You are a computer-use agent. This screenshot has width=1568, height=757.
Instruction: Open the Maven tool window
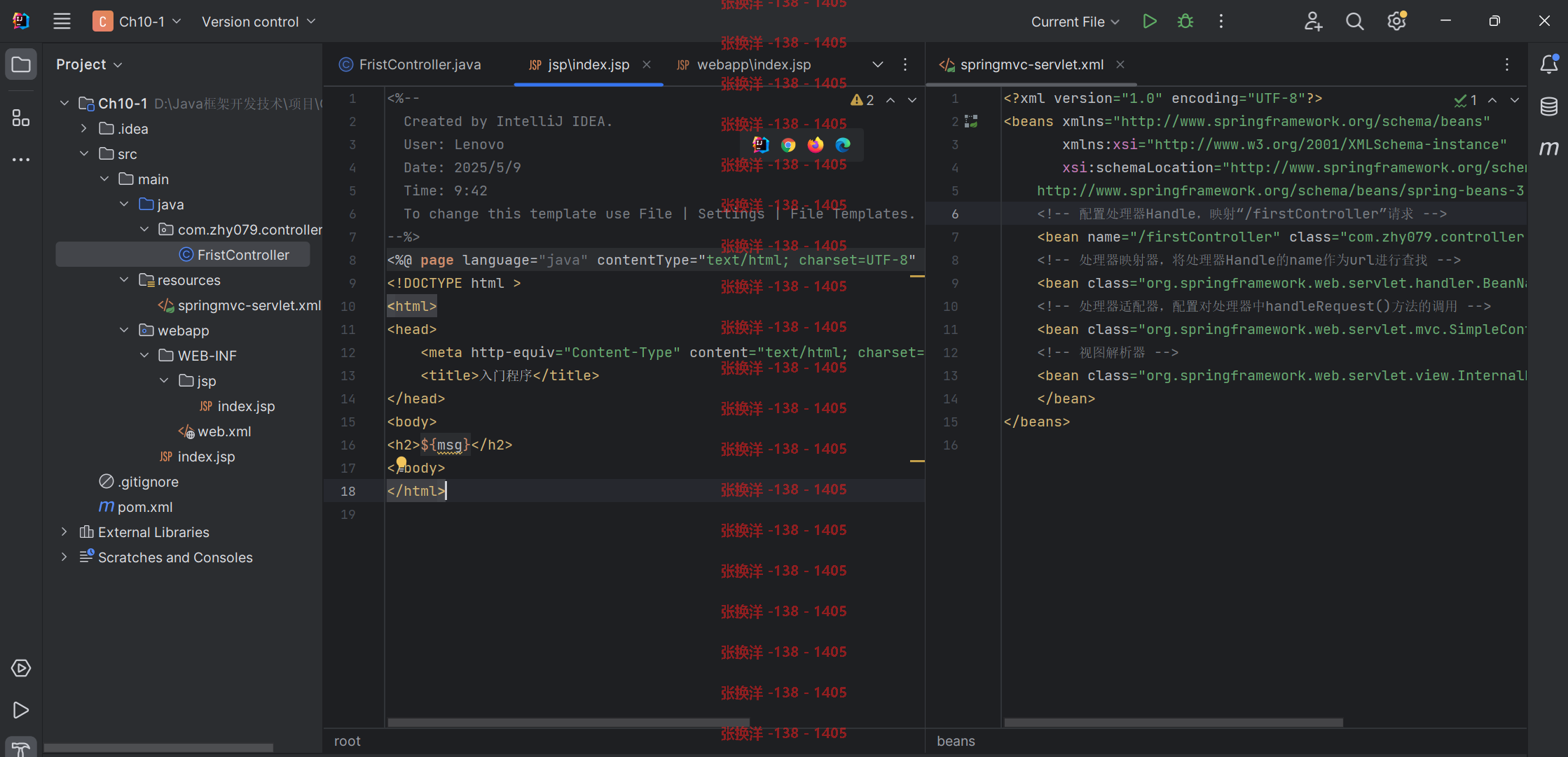(x=1549, y=148)
